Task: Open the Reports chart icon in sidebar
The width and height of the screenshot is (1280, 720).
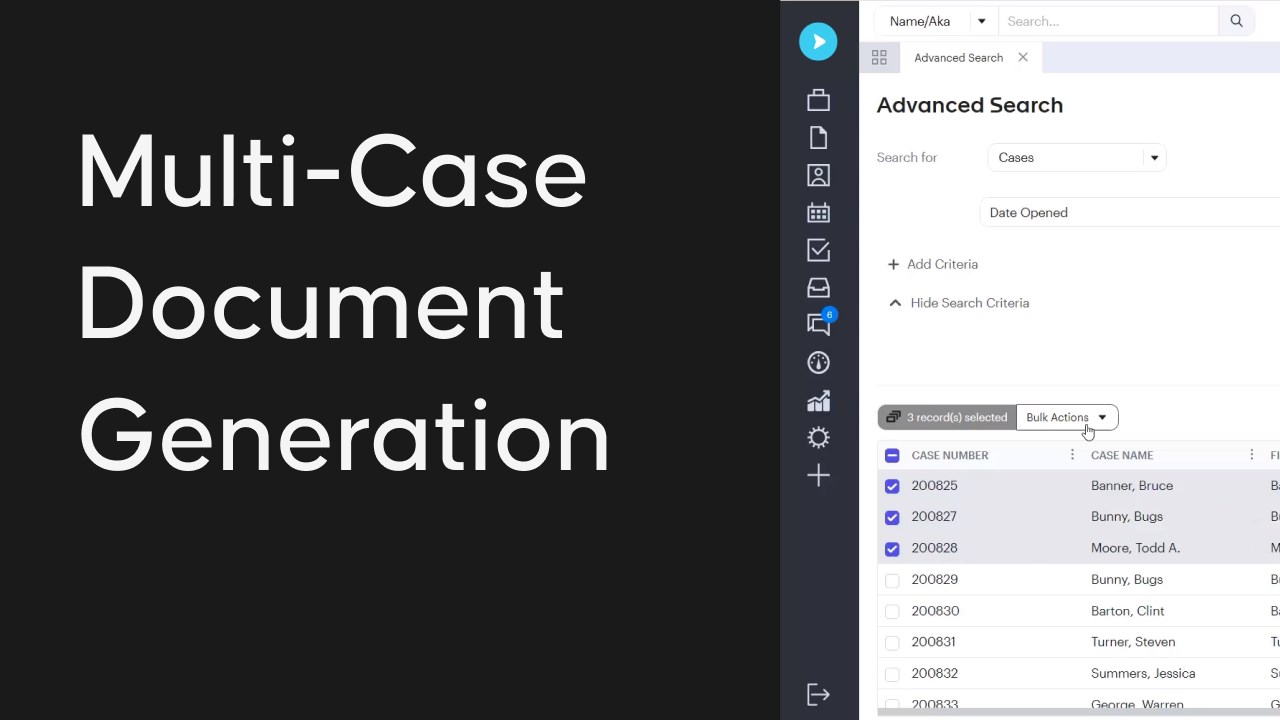Action: (x=818, y=400)
